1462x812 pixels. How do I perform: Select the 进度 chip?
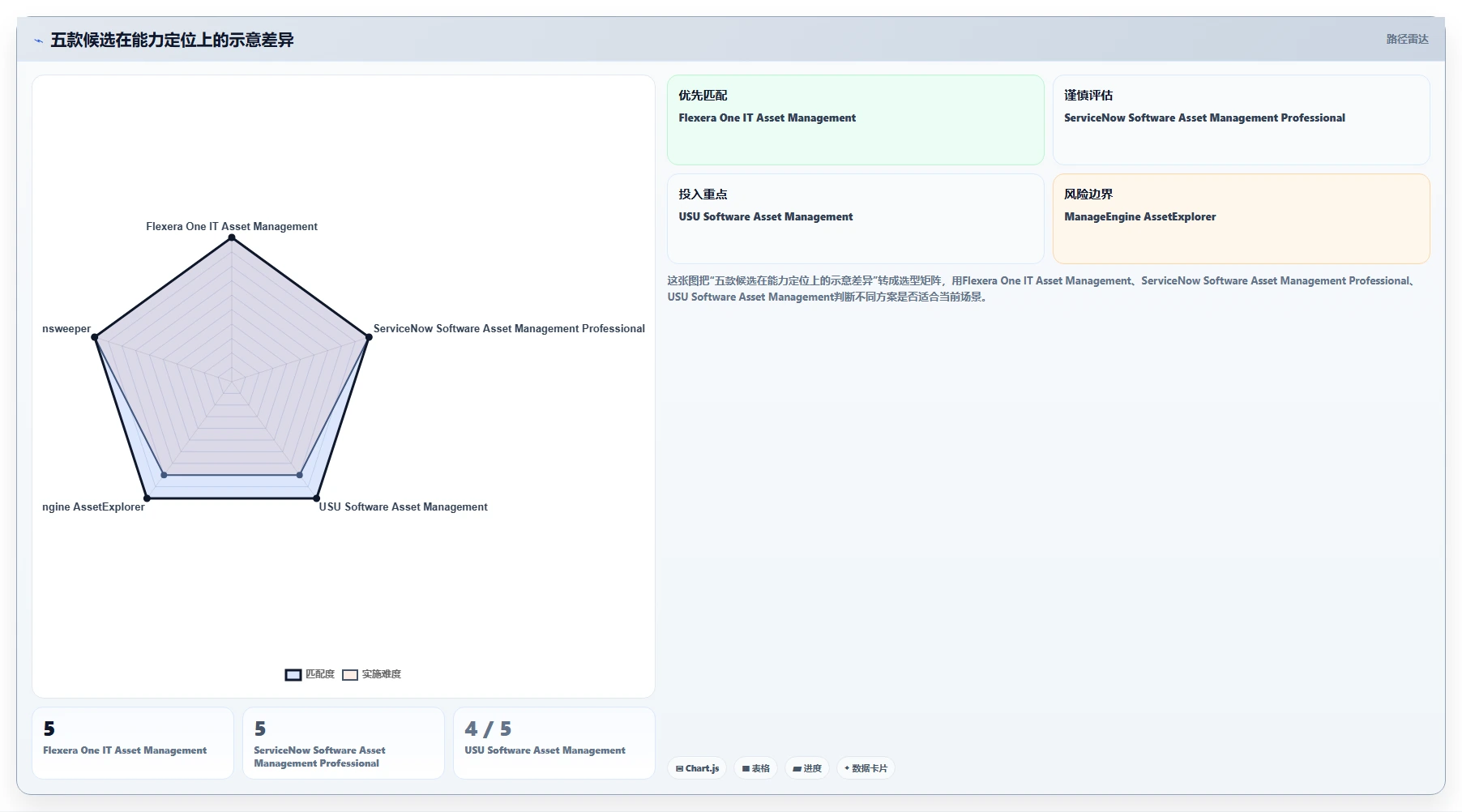point(807,768)
